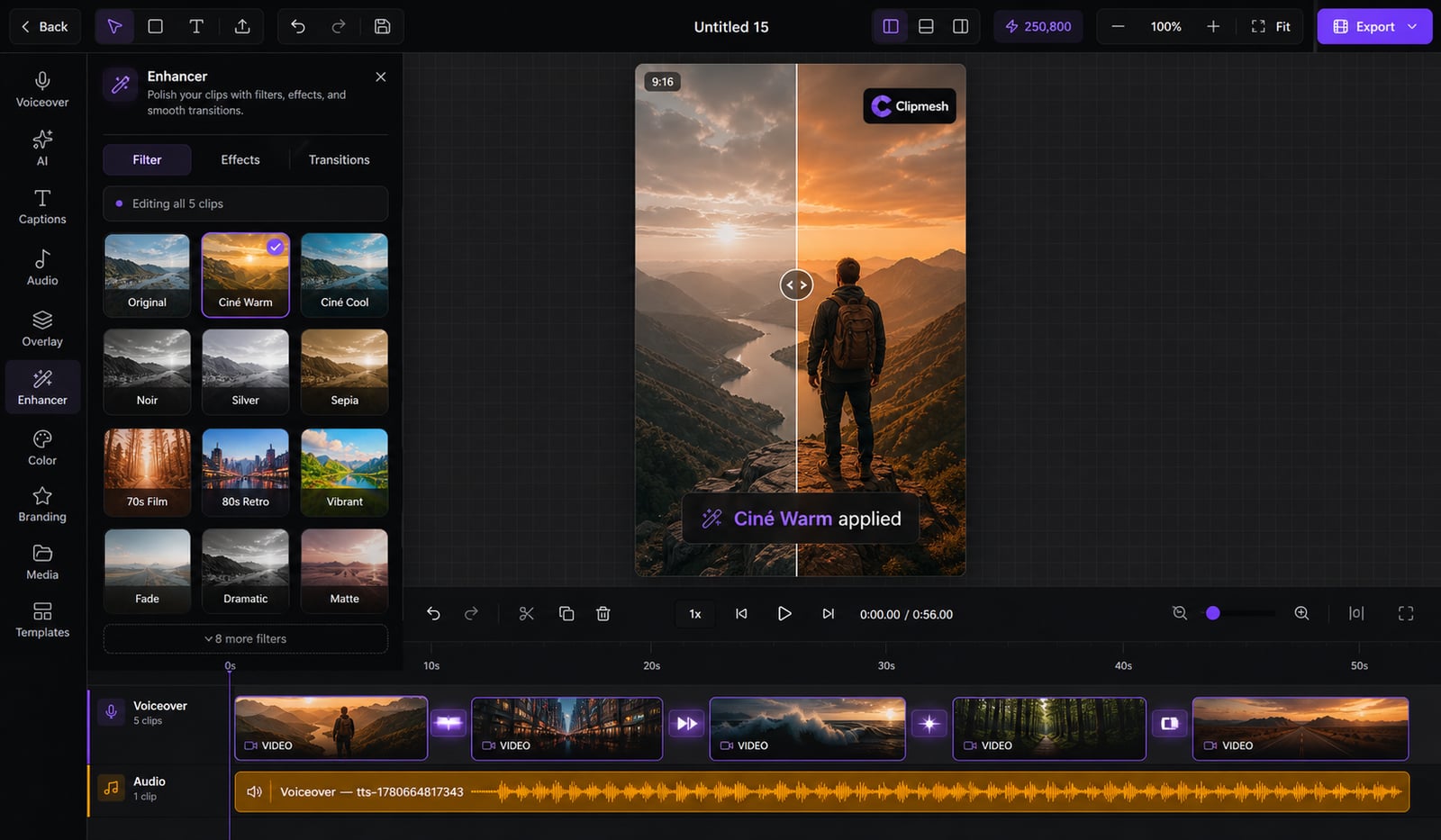Open the 100% zoom level control
Image resolution: width=1441 pixels, height=840 pixels.
1165,26
